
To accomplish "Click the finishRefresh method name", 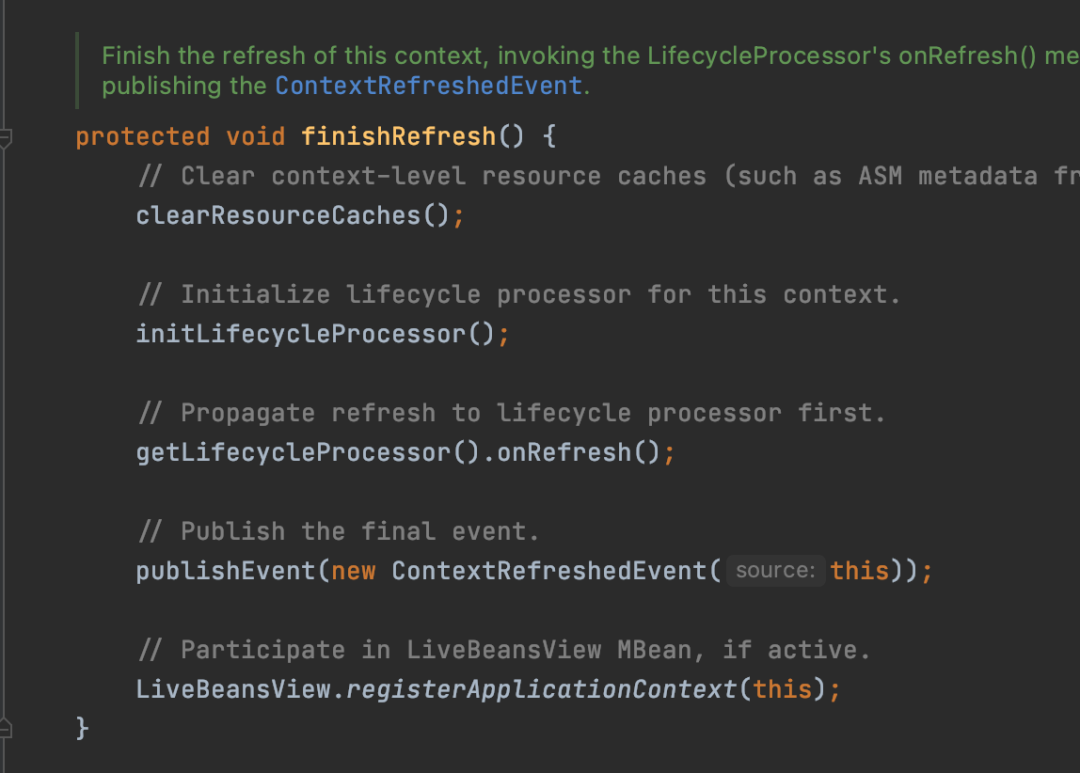I will [399, 136].
